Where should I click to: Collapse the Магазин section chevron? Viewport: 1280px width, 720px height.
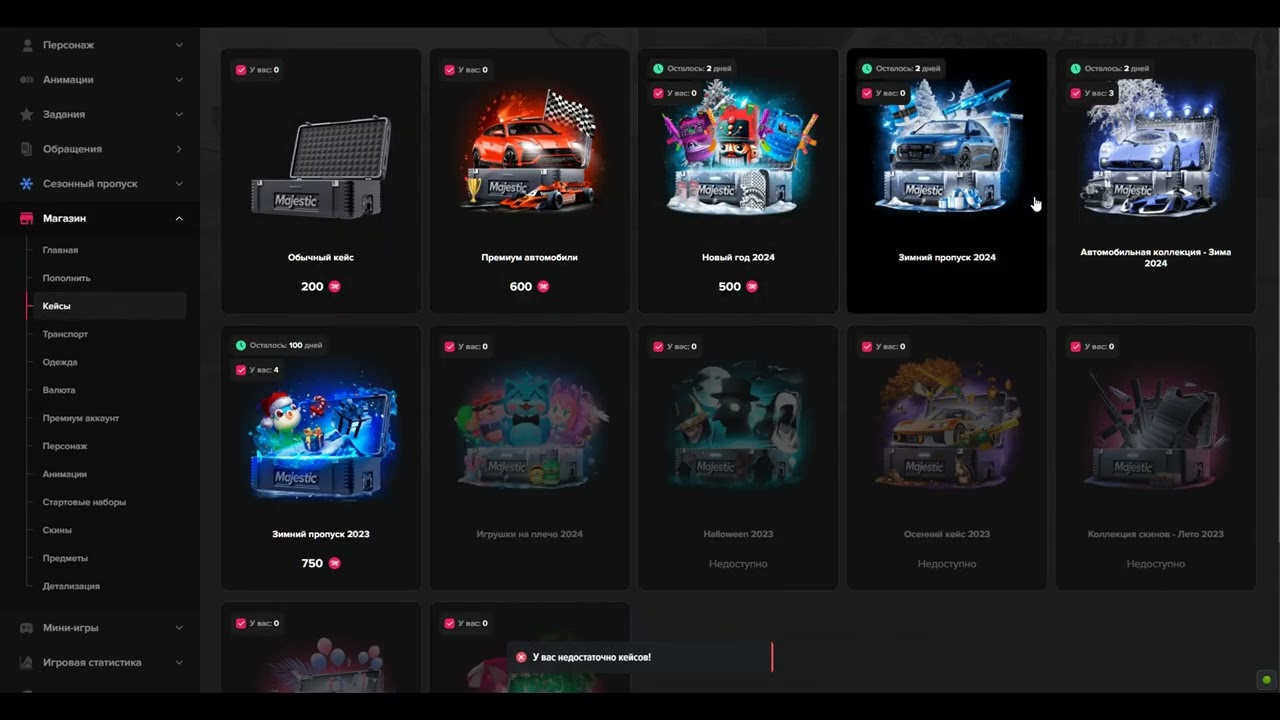[179, 218]
